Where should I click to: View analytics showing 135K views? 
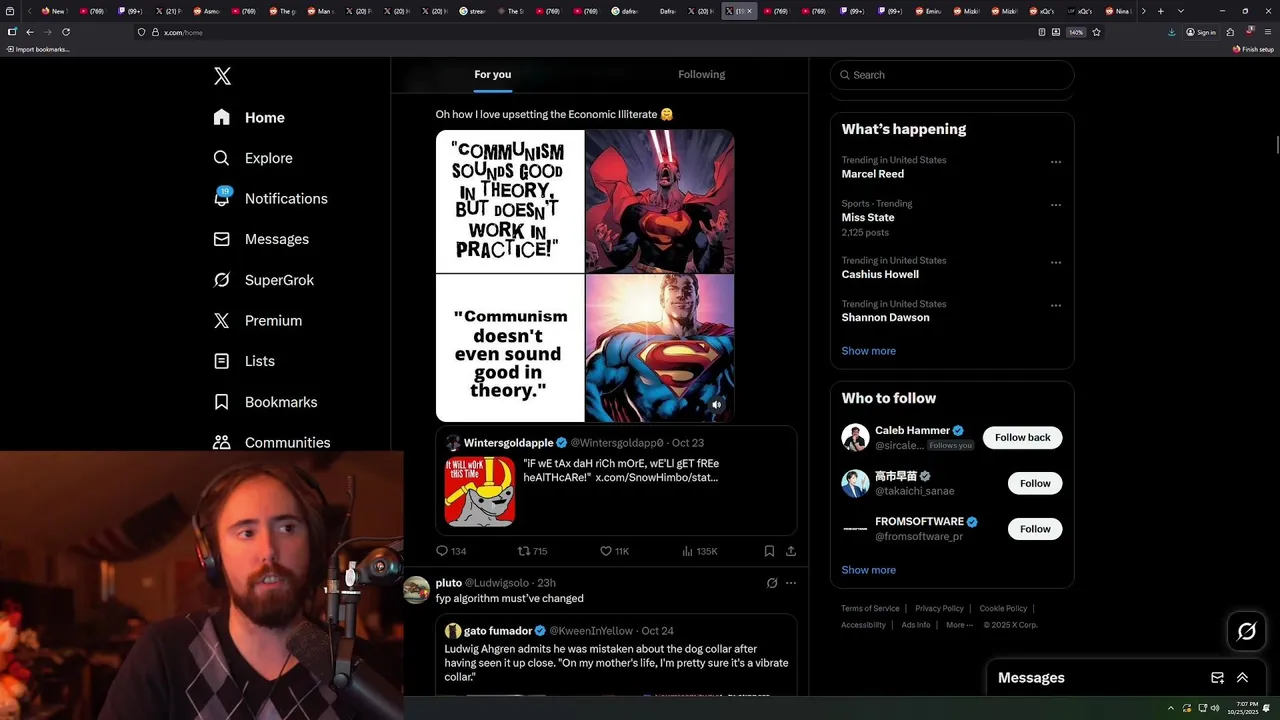[x=699, y=551]
